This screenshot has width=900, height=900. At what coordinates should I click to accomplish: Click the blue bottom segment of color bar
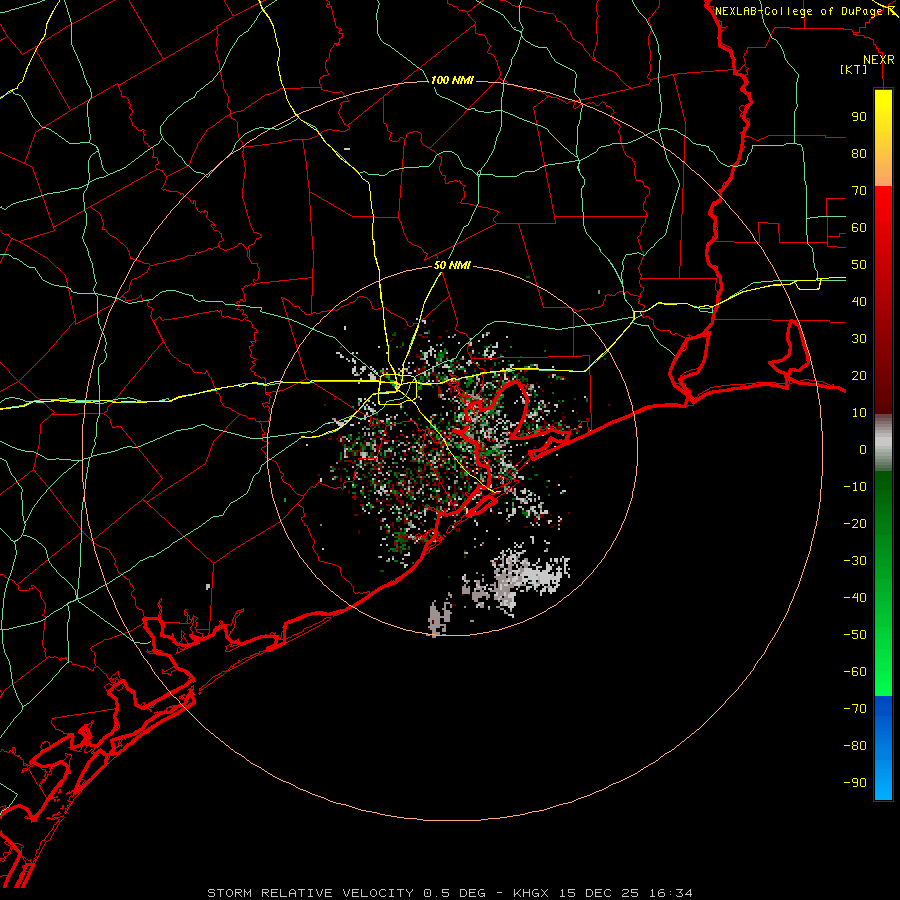pos(883,748)
